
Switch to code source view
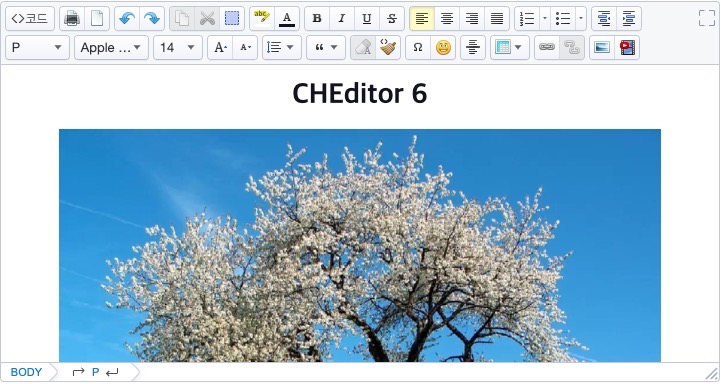30,18
